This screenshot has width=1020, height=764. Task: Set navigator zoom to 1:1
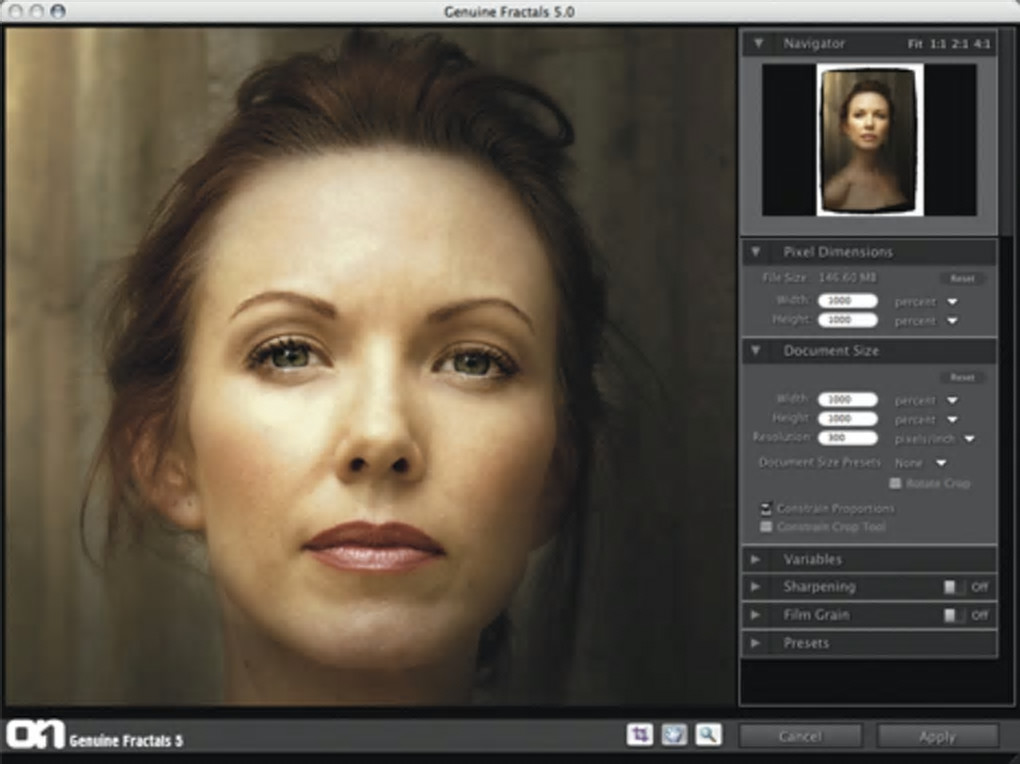click(x=938, y=44)
